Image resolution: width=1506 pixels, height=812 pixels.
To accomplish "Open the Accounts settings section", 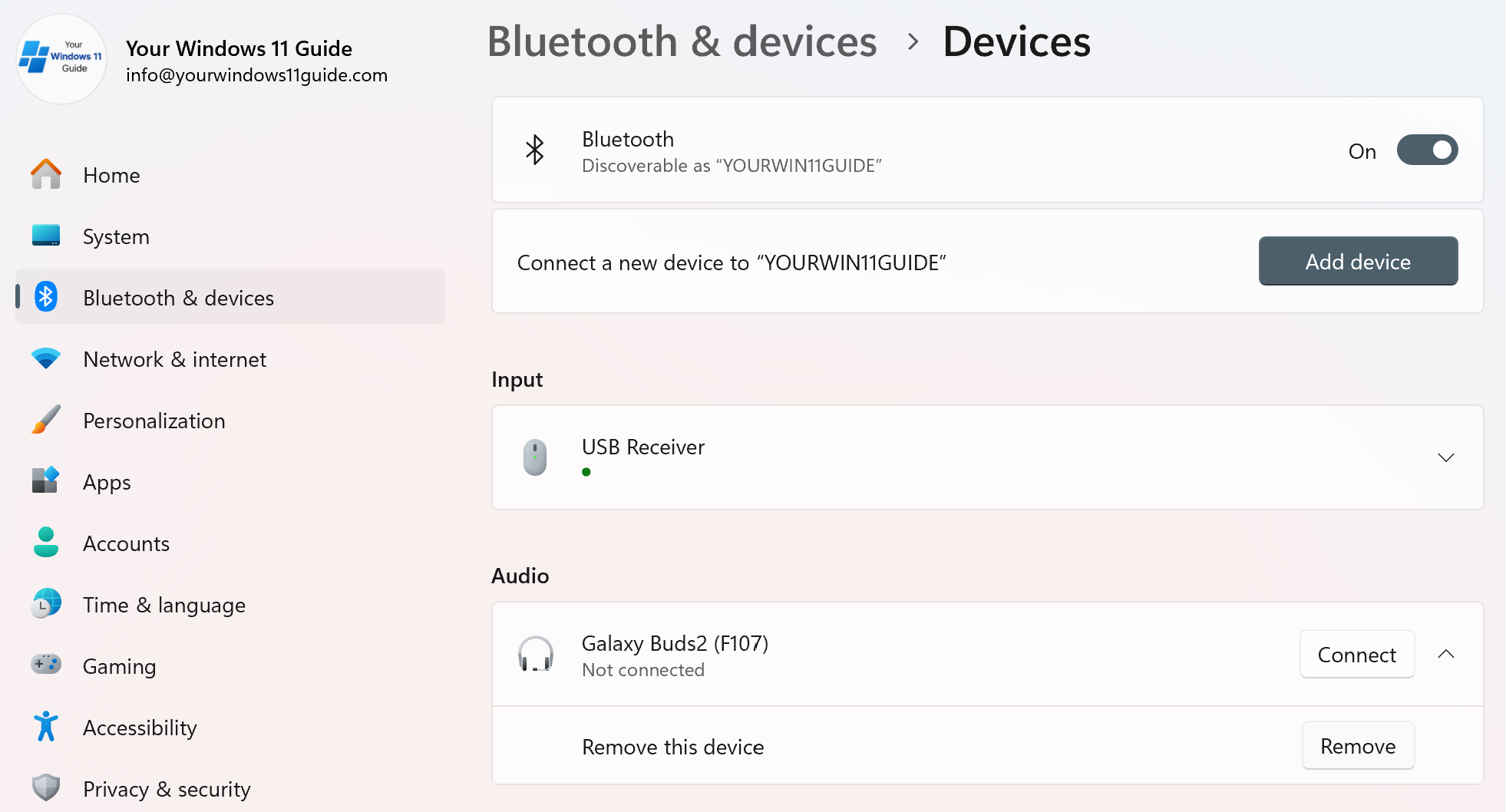I will (46, 543).
